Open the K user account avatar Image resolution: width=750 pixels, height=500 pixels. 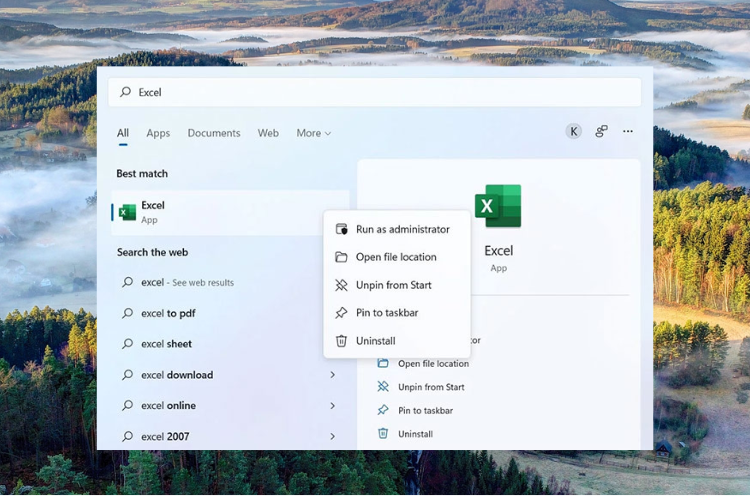point(574,131)
